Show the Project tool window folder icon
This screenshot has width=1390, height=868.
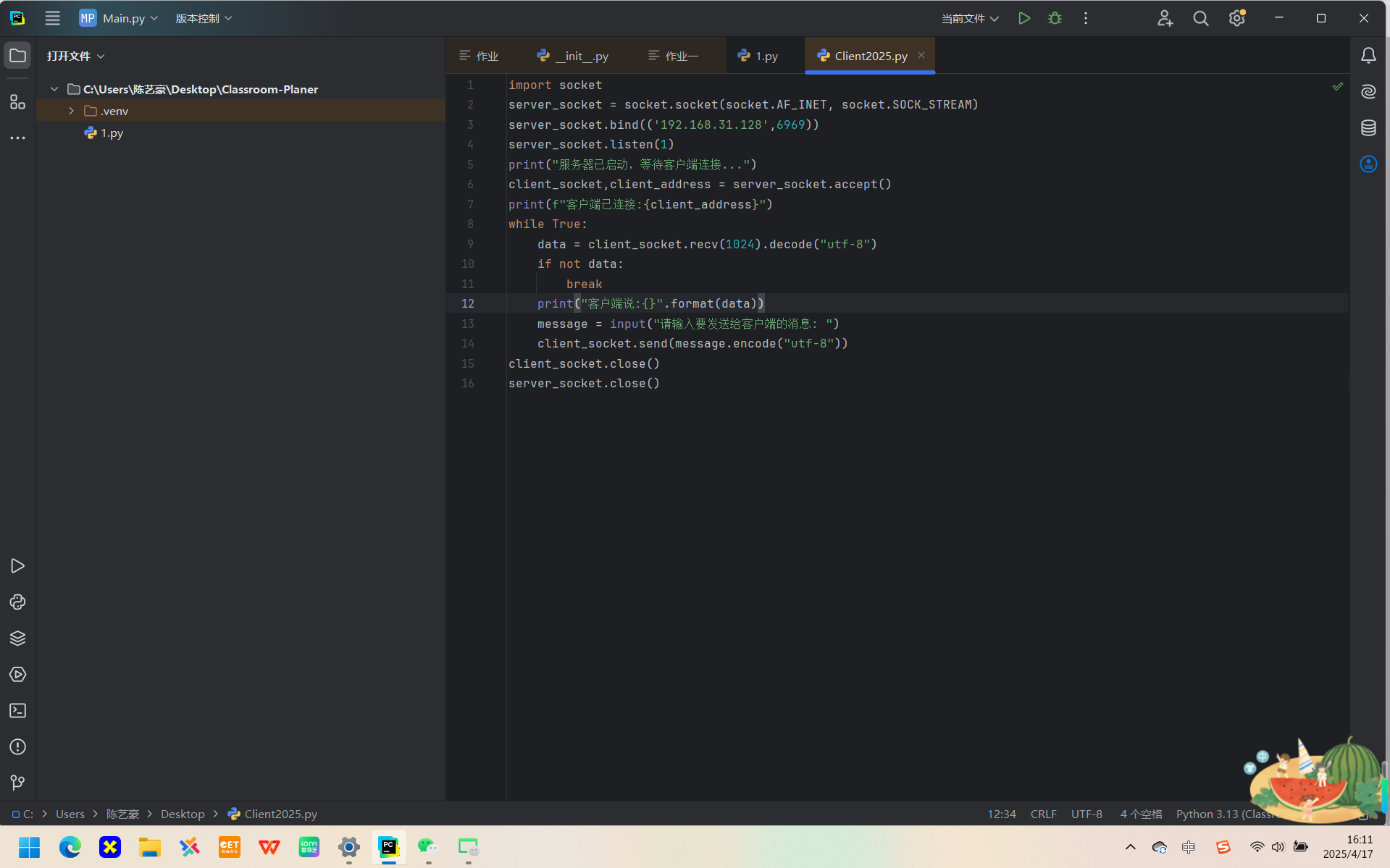tap(17, 56)
